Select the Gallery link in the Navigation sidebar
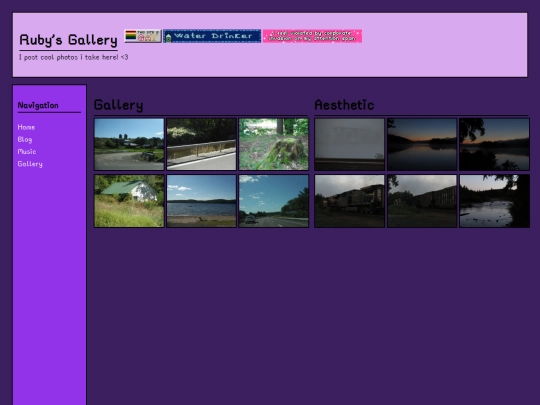The image size is (540, 405). click(30, 164)
